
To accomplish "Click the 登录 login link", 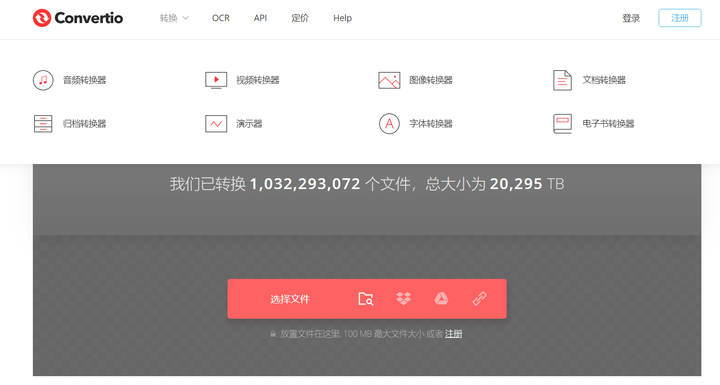I will click(x=631, y=18).
